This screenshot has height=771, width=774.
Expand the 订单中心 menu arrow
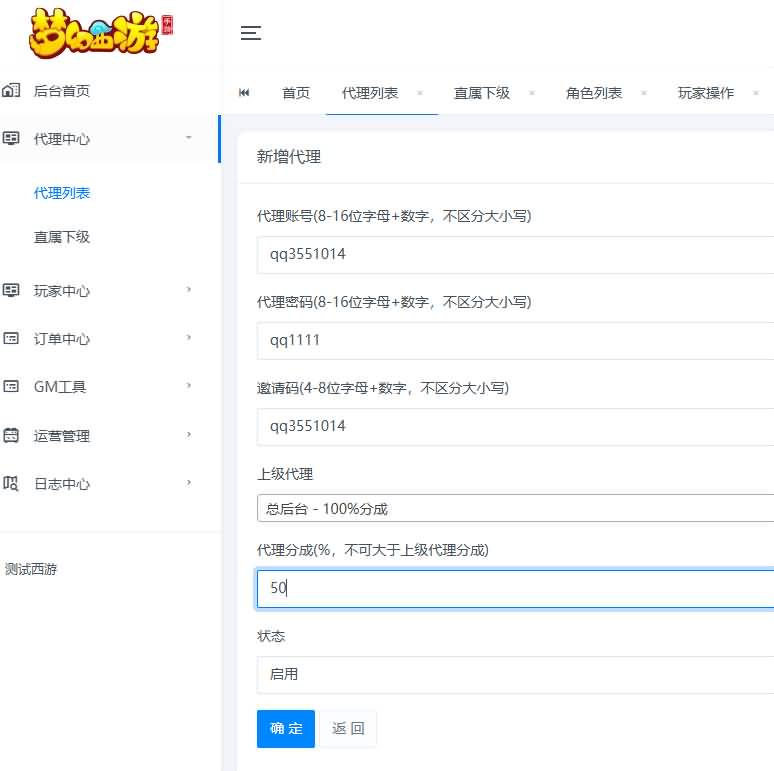[x=189, y=338]
